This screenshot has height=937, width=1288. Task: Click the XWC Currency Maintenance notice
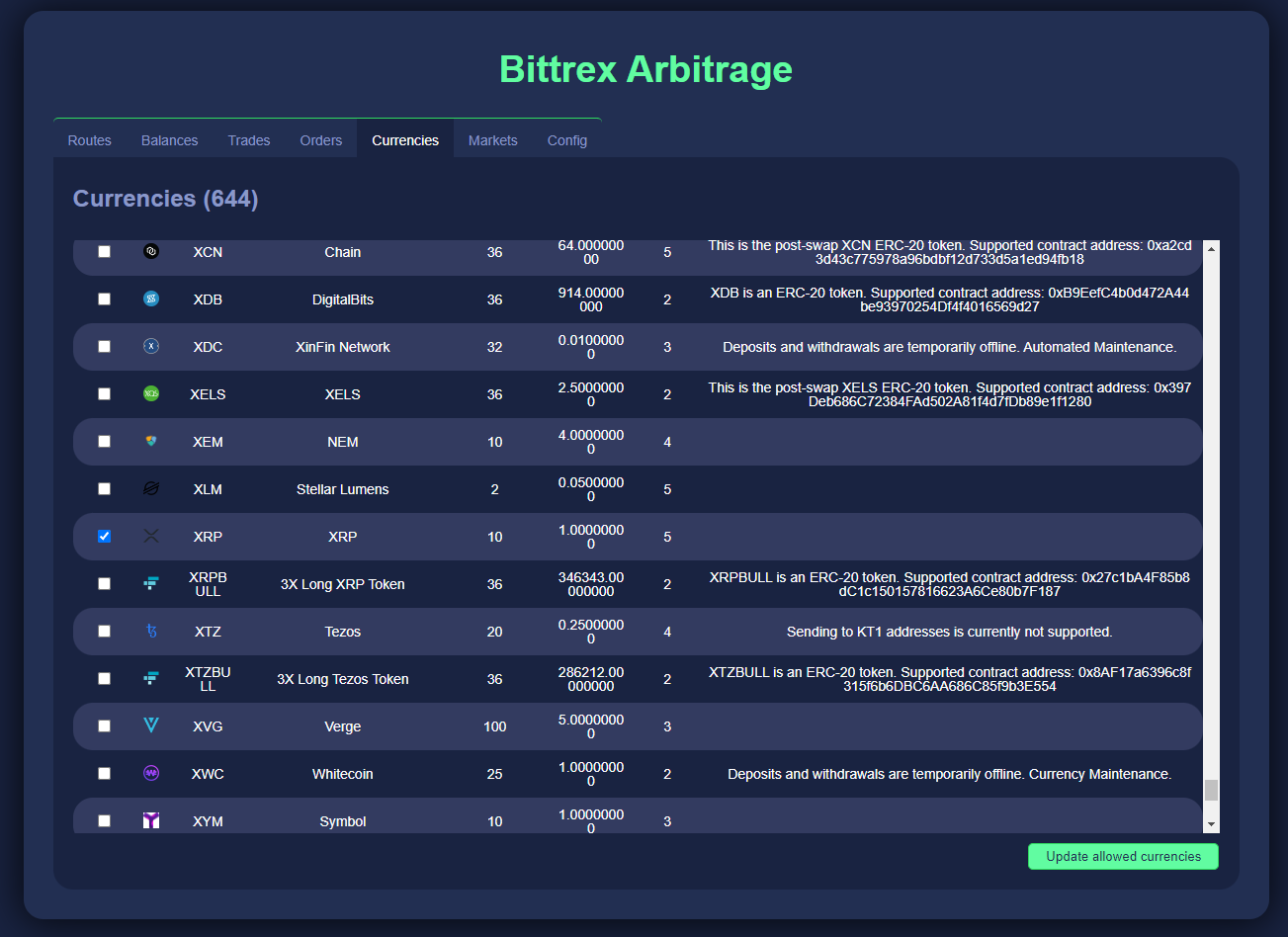coord(950,774)
